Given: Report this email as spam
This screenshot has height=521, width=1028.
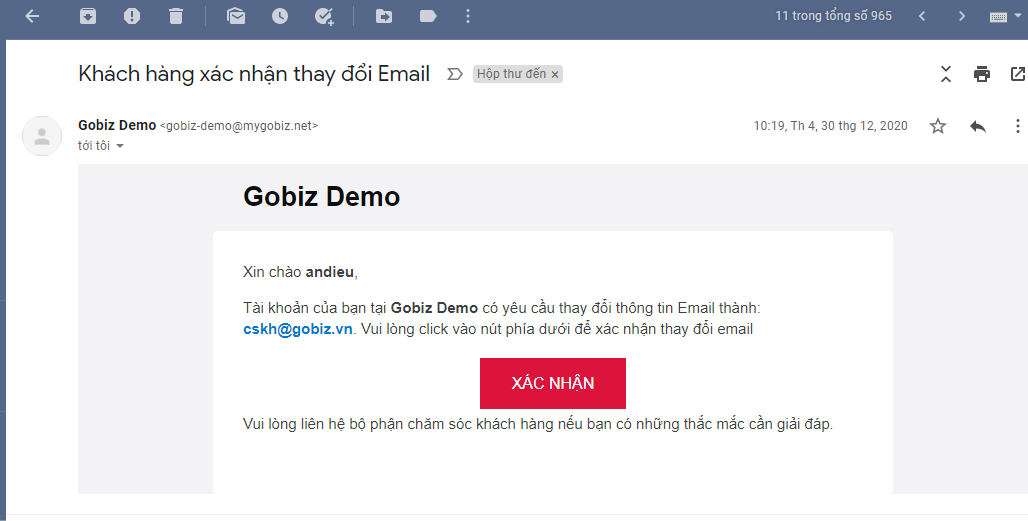Looking at the screenshot, I should 132,16.
